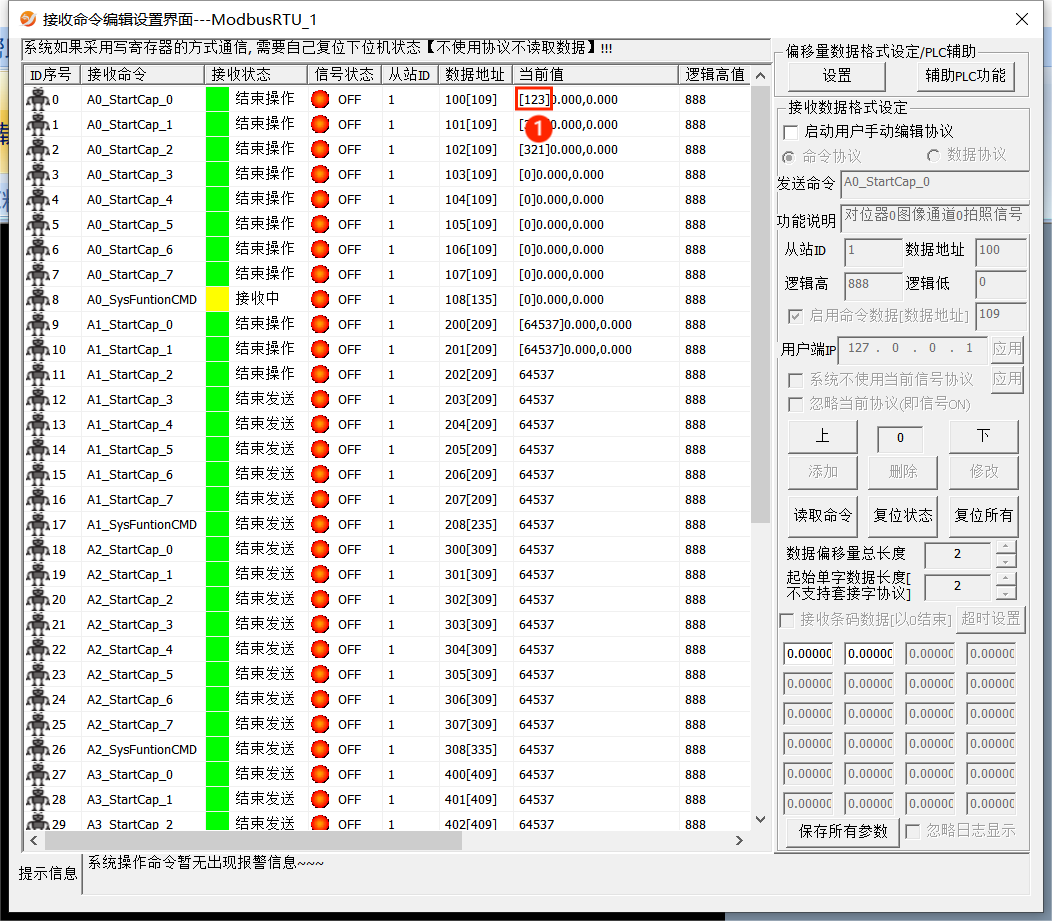Viewport: 1052px width, 921px height.
Task: Click the robot icon in row 26
Action: pos(38,749)
